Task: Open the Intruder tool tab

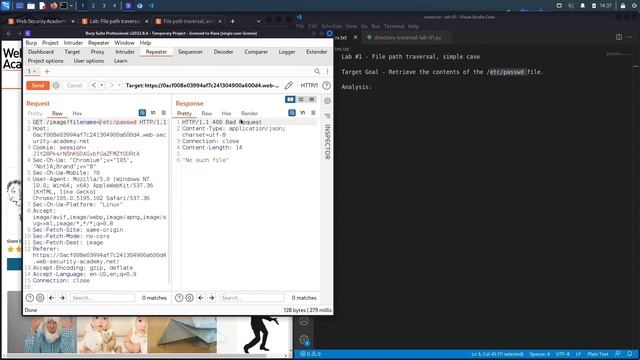Action: pyautogui.click(x=125, y=52)
